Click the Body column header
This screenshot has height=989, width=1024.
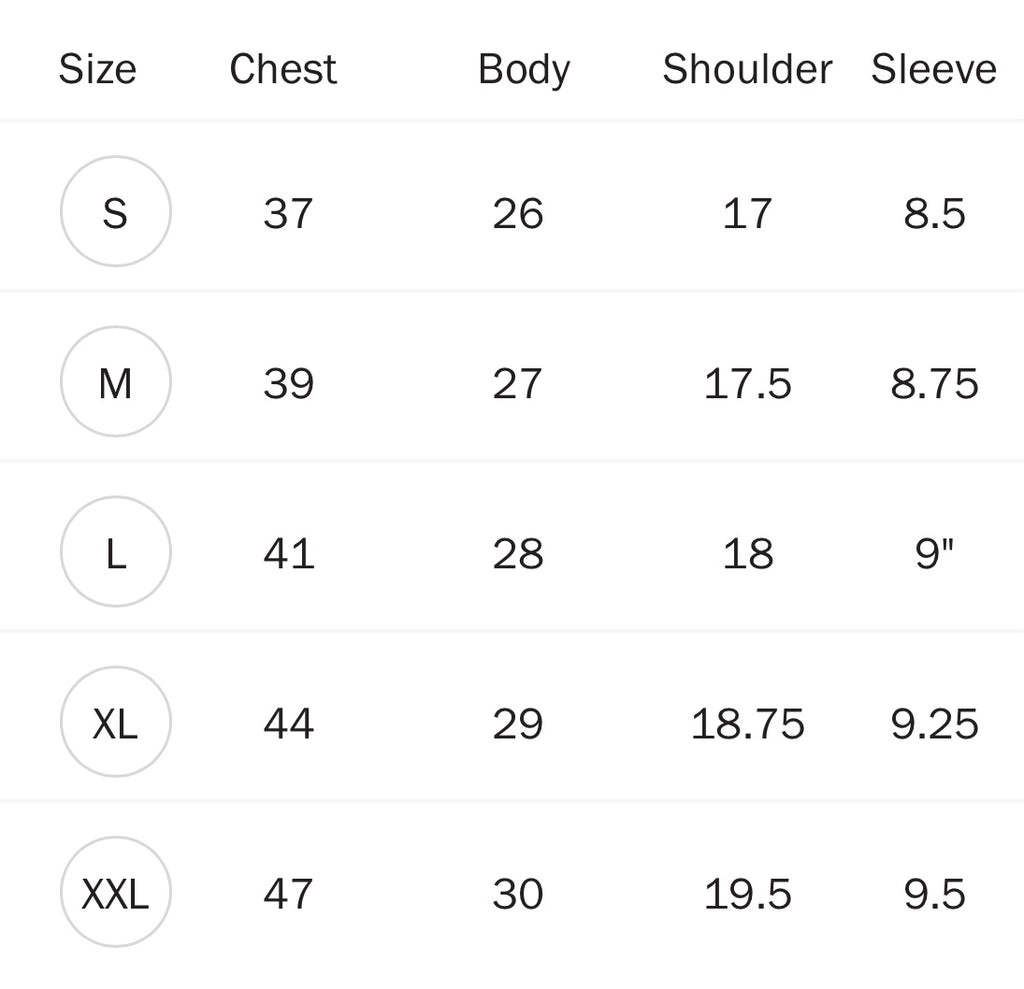[523, 69]
